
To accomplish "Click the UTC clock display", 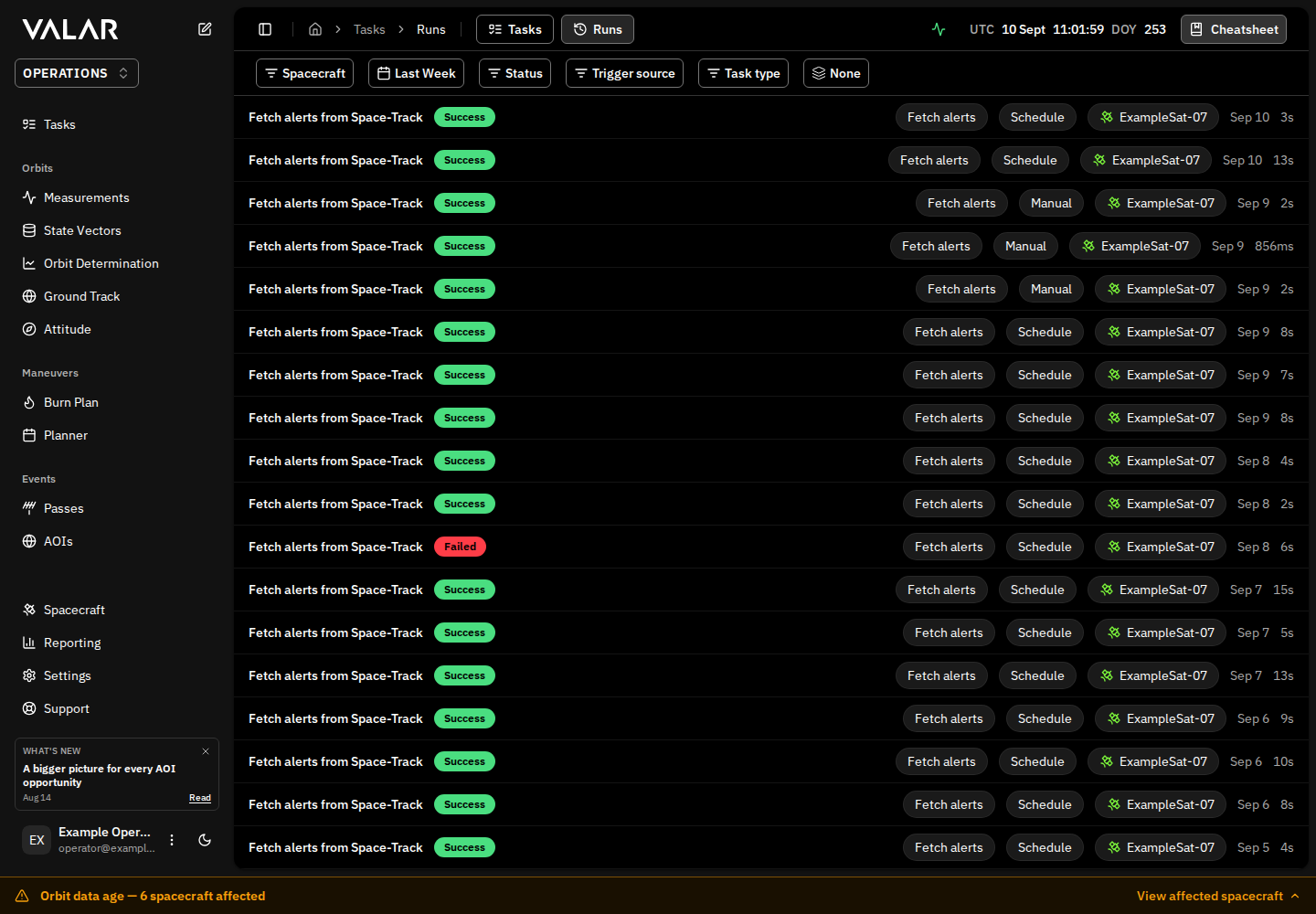I will tap(1067, 29).
